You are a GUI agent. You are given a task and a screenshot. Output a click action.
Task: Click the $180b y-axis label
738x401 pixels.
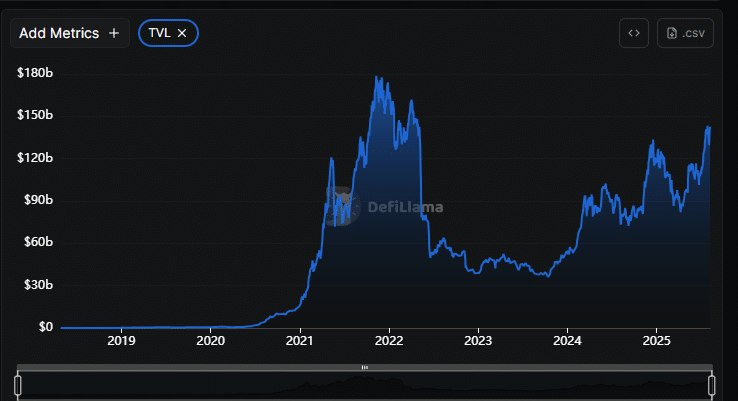(x=35, y=73)
